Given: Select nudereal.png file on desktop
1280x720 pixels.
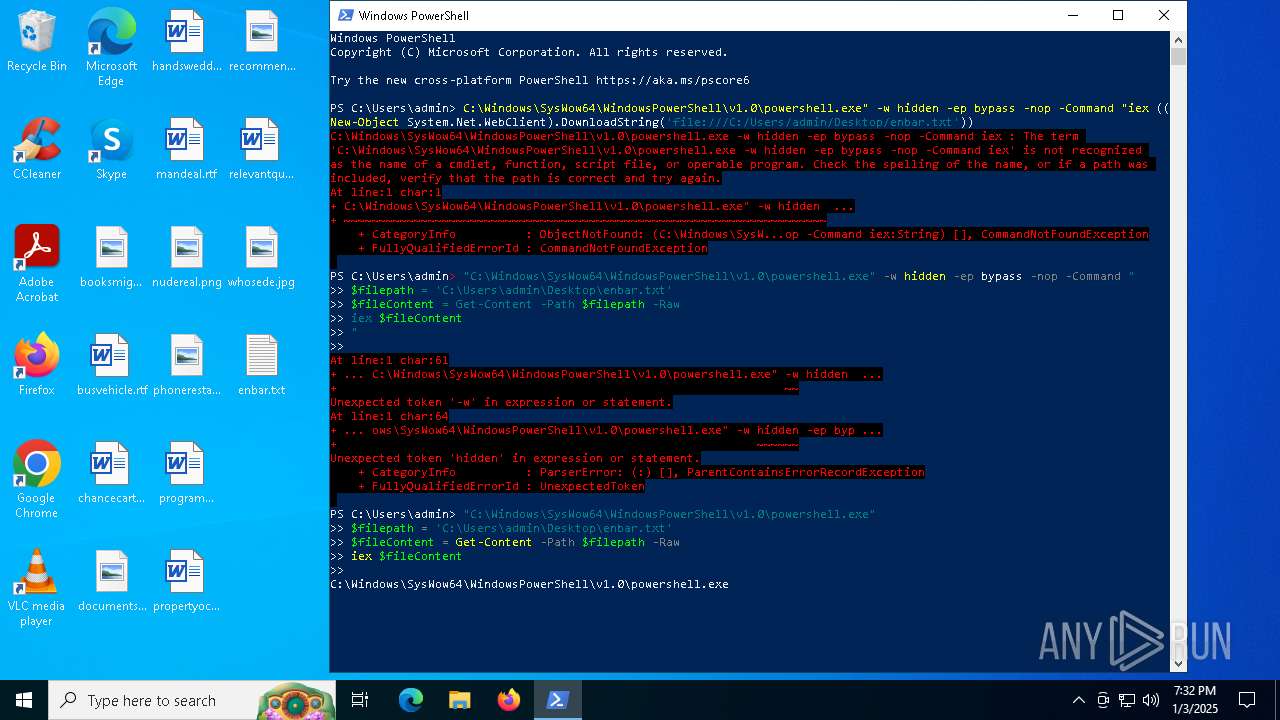Looking at the screenshot, I should [186, 258].
